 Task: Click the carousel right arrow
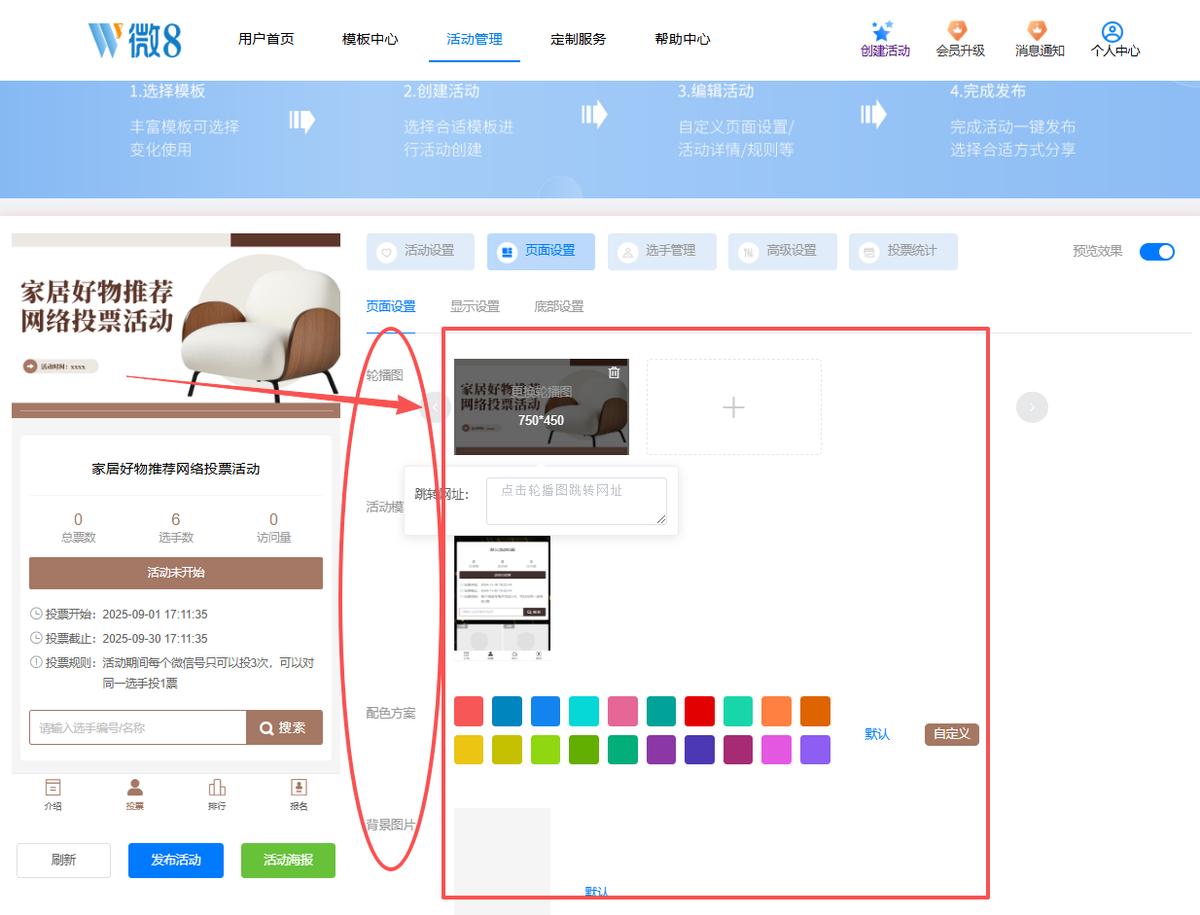coord(1032,407)
